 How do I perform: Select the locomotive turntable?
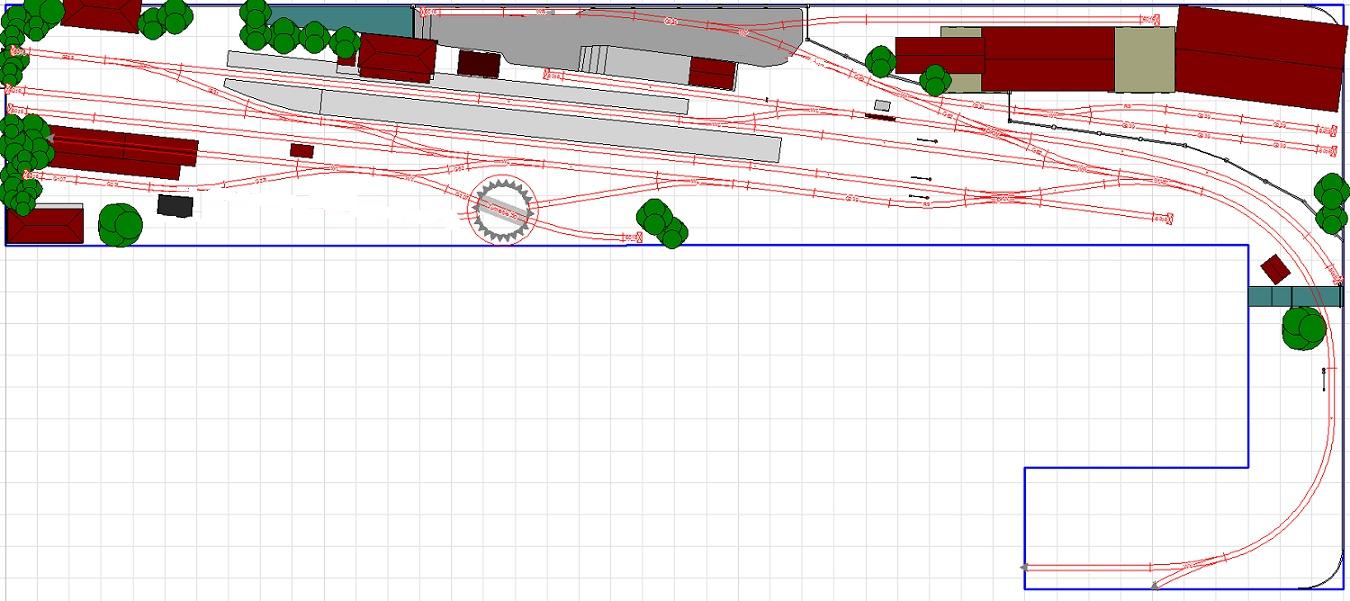(x=503, y=210)
